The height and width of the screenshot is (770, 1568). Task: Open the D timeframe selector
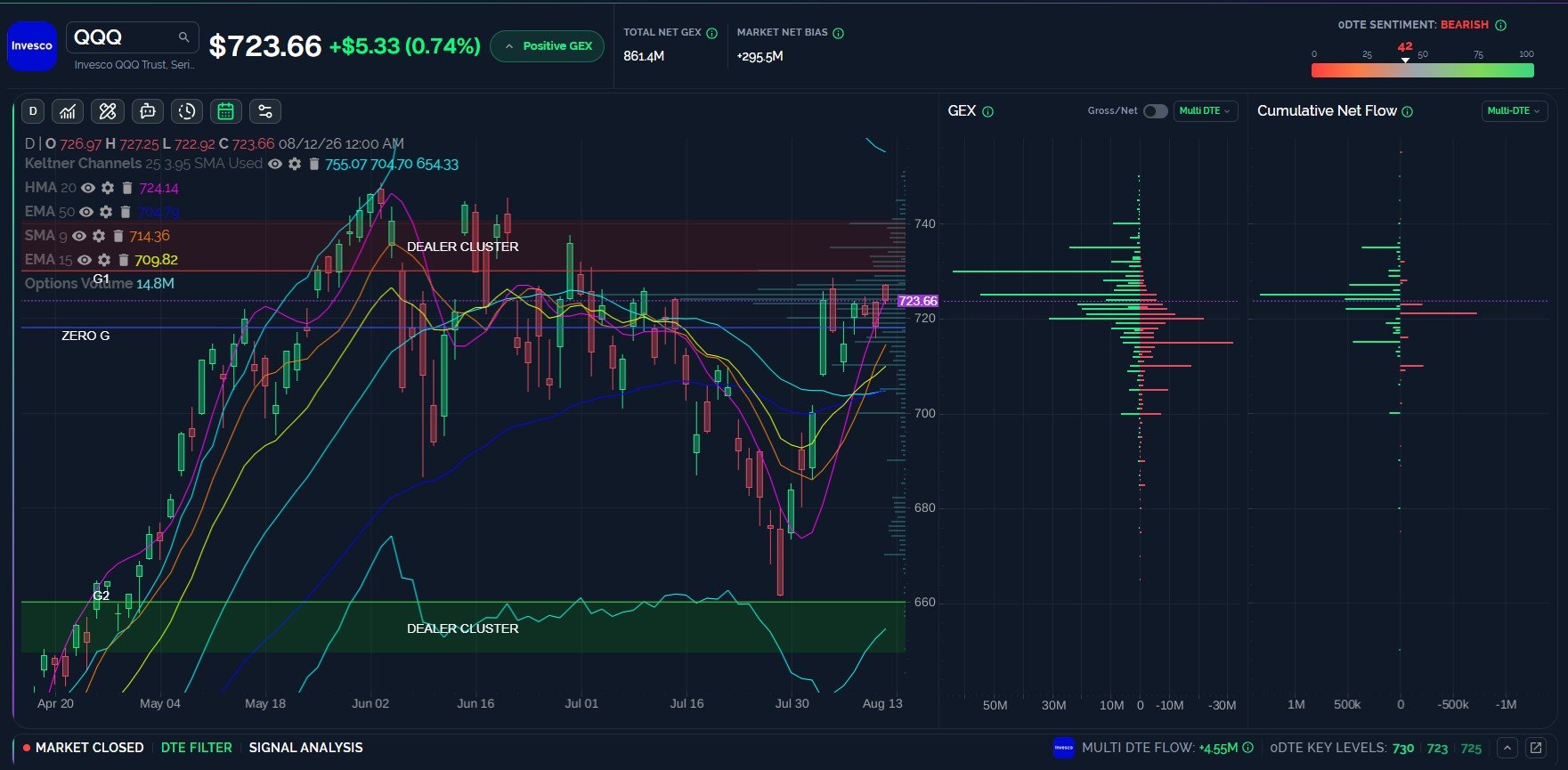pyautogui.click(x=33, y=111)
